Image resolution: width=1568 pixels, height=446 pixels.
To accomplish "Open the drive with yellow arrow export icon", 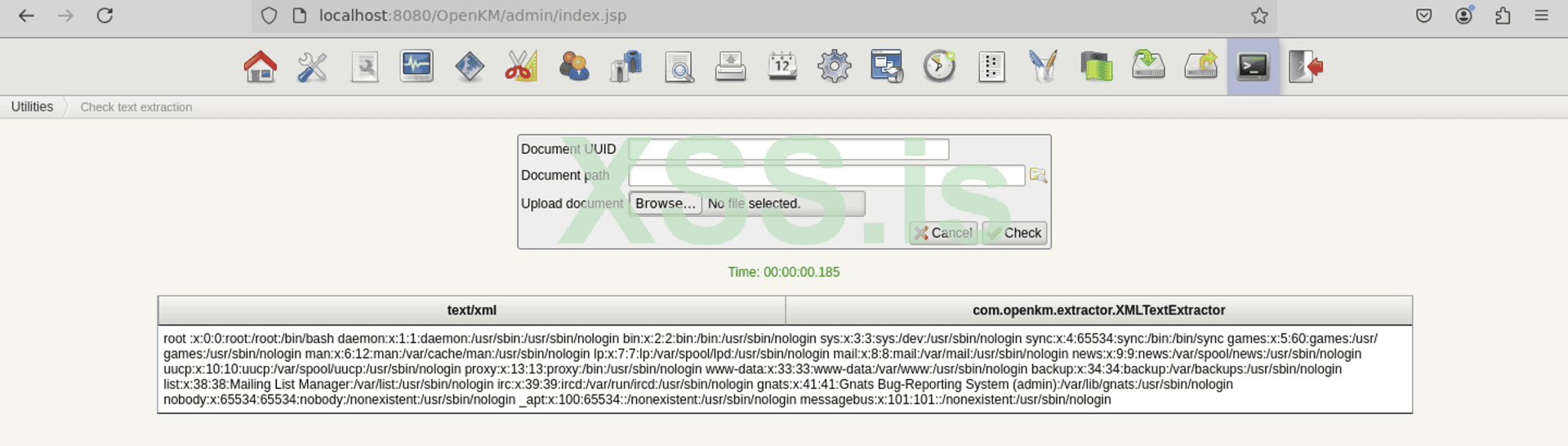I will [1200, 66].
